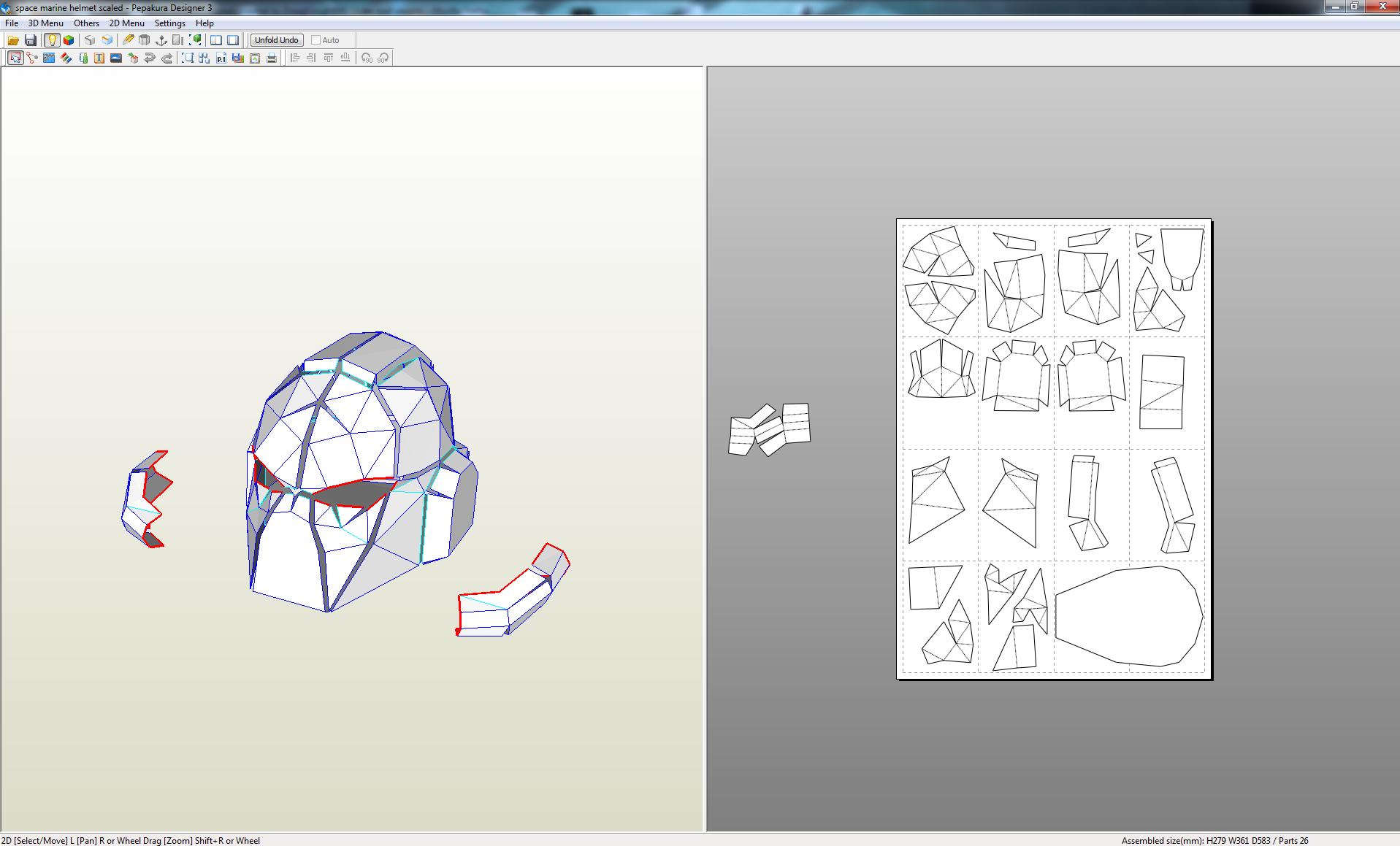Viewport: 1400px width, 846px height.
Task: Open the Help menu
Action: [204, 23]
